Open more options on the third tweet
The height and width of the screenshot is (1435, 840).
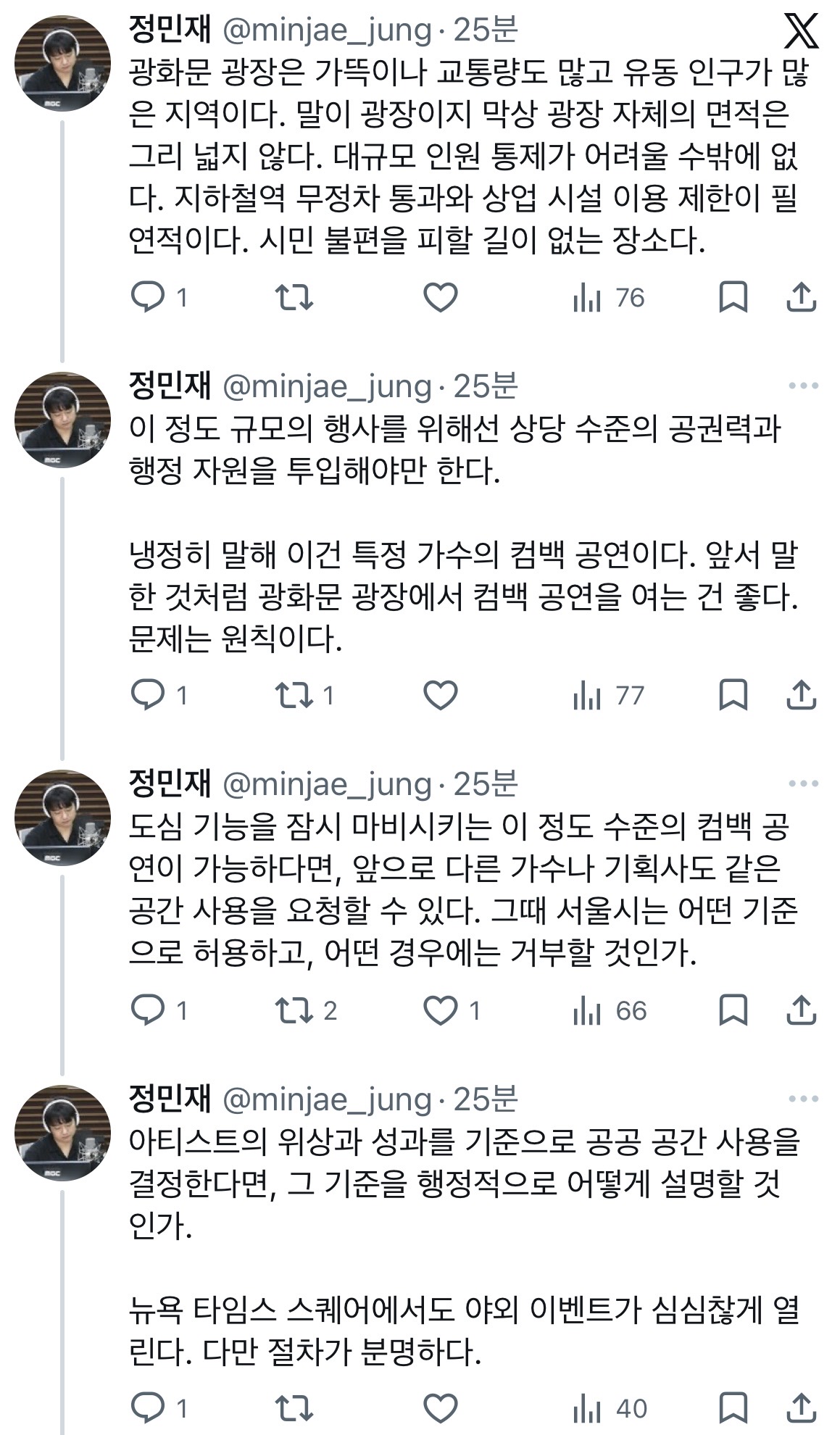point(803,783)
